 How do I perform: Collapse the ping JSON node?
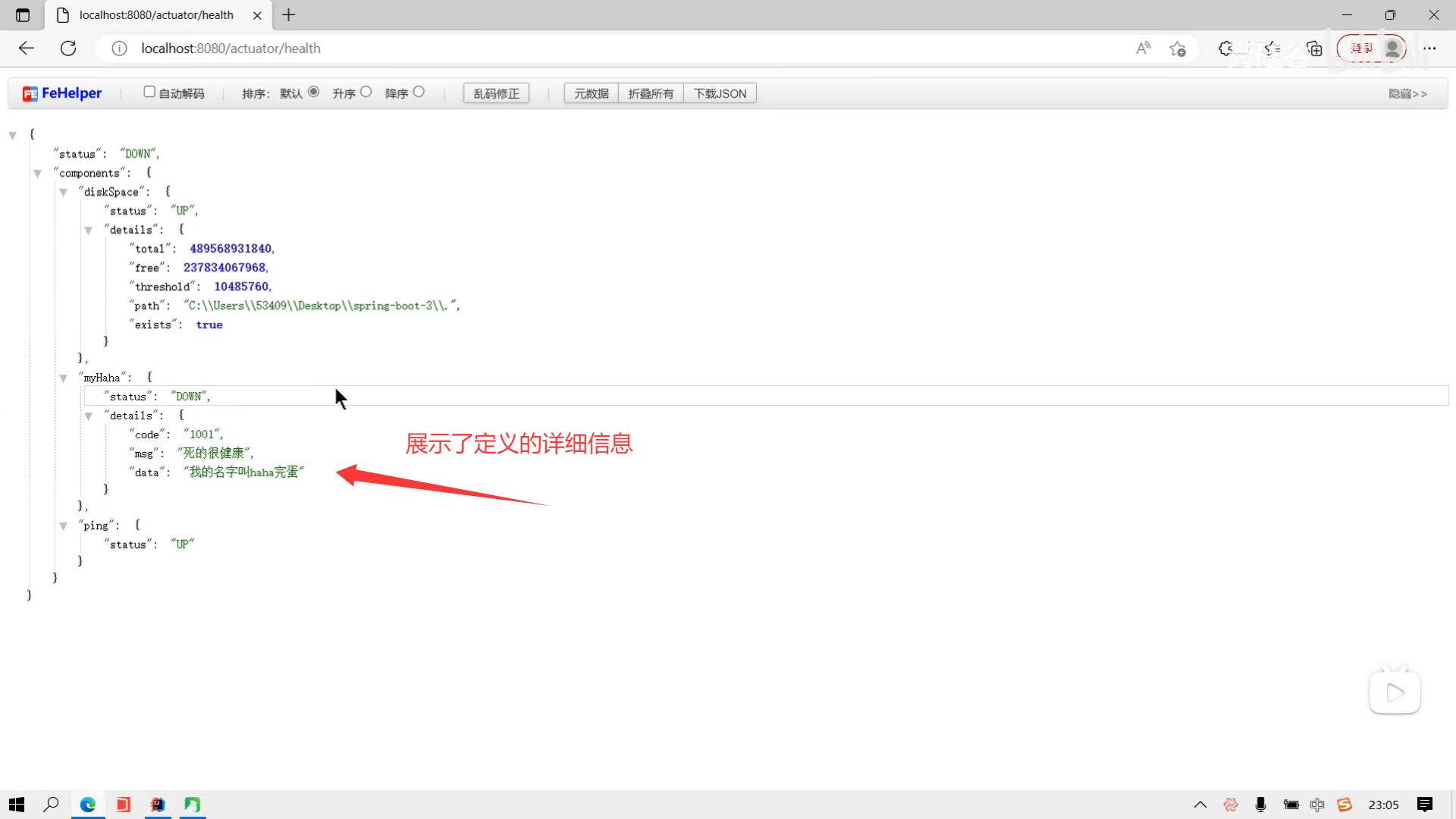[64, 526]
